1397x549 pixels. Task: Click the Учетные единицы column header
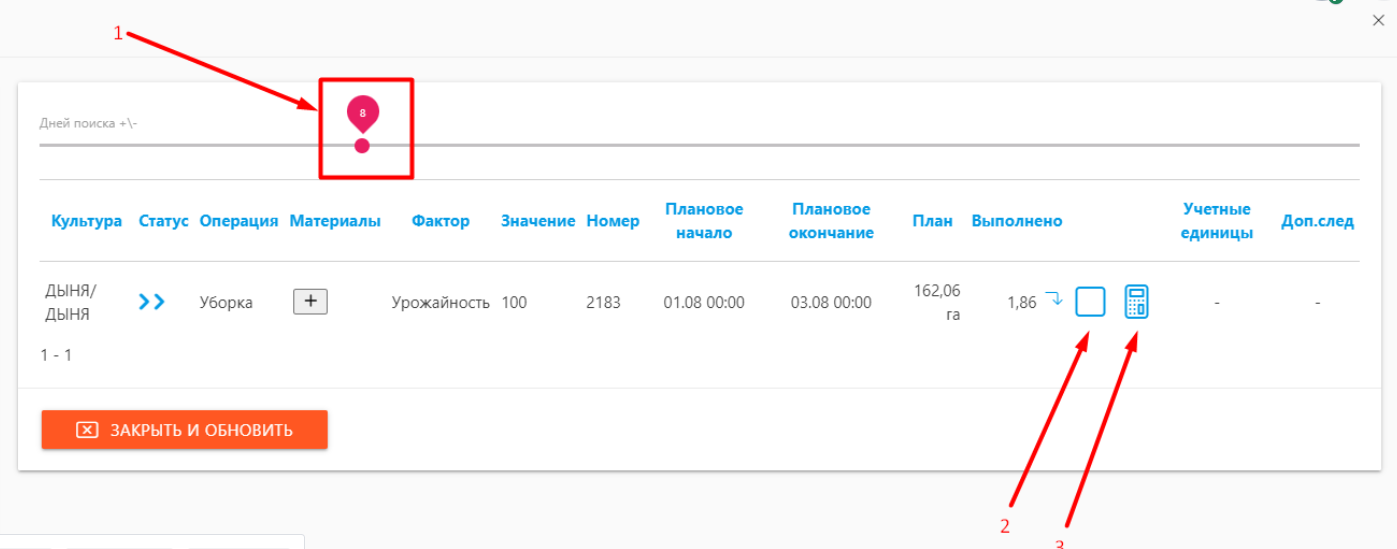point(1217,221)
